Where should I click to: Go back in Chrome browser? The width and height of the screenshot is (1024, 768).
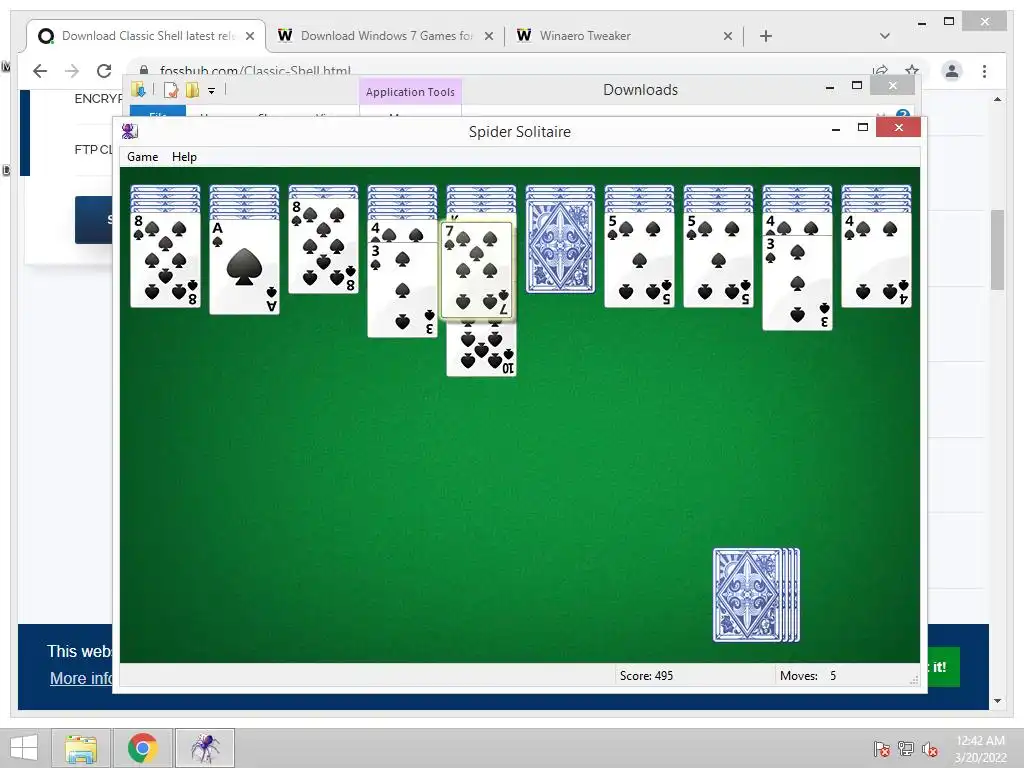coord(40,71)
